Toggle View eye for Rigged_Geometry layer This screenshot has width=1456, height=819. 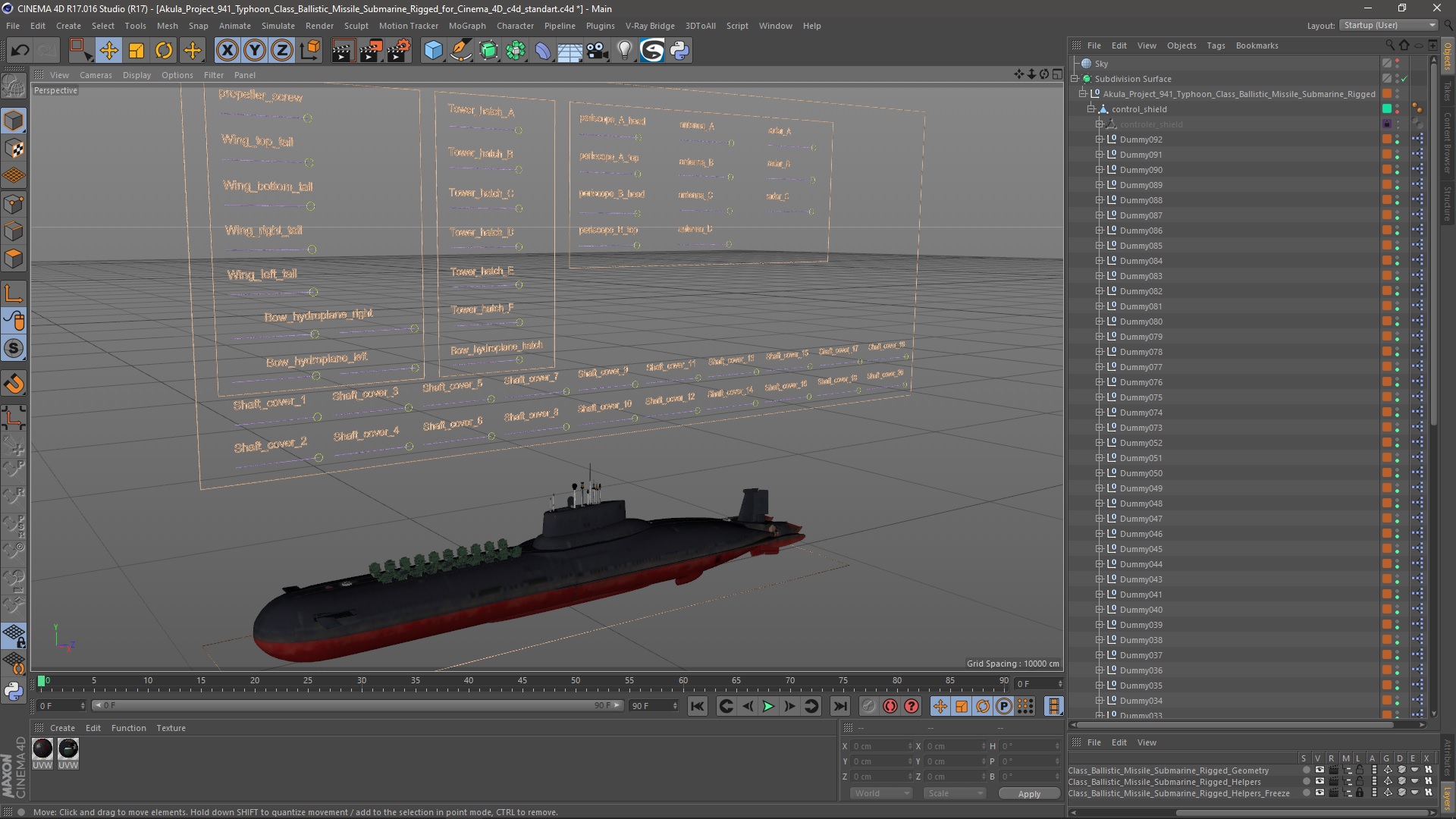(x=1319, y=770)
